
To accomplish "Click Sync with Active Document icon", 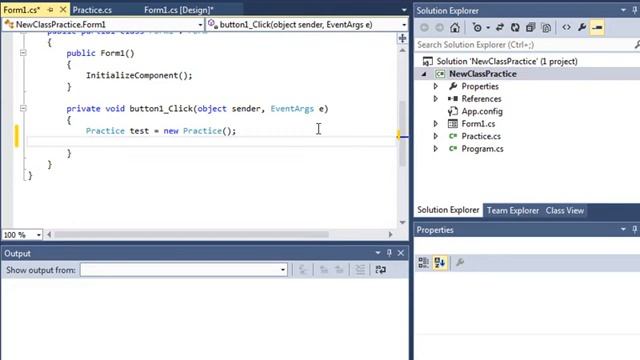I will [x=500, y=27].
